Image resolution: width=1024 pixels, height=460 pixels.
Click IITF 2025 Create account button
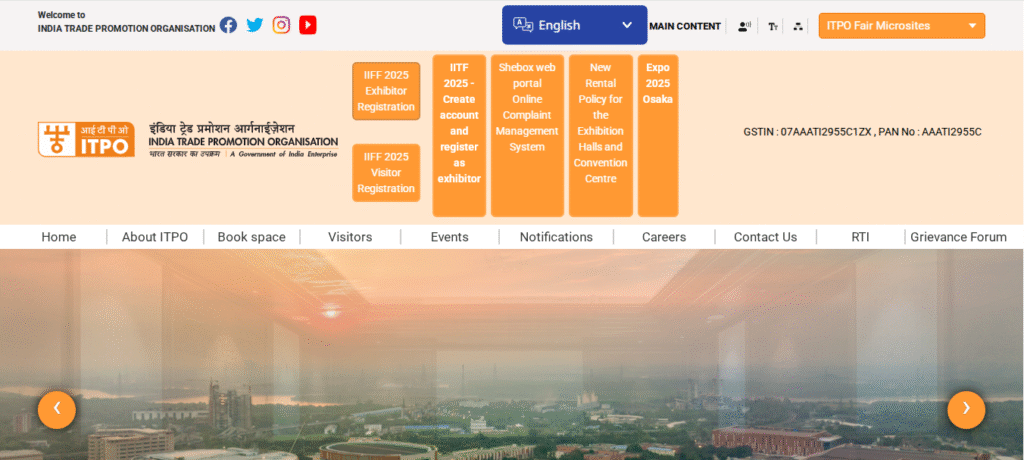(459, 135)
